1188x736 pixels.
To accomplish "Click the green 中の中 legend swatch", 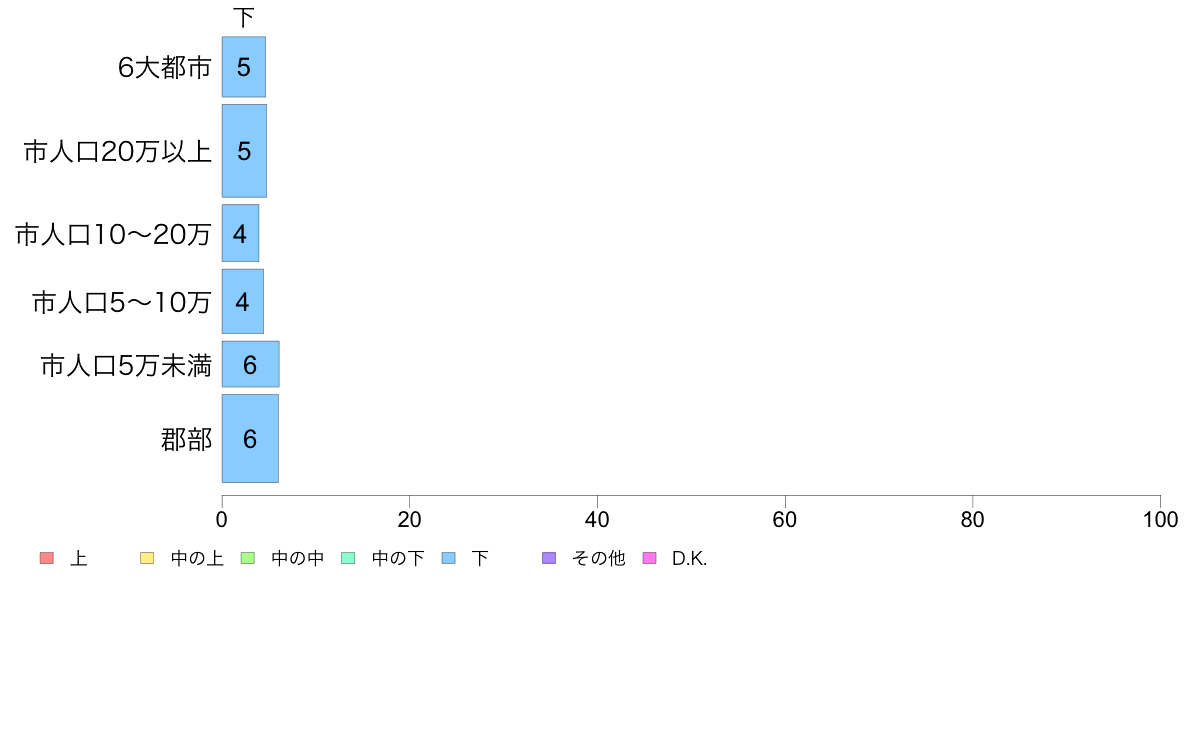I will pos(247,558).
